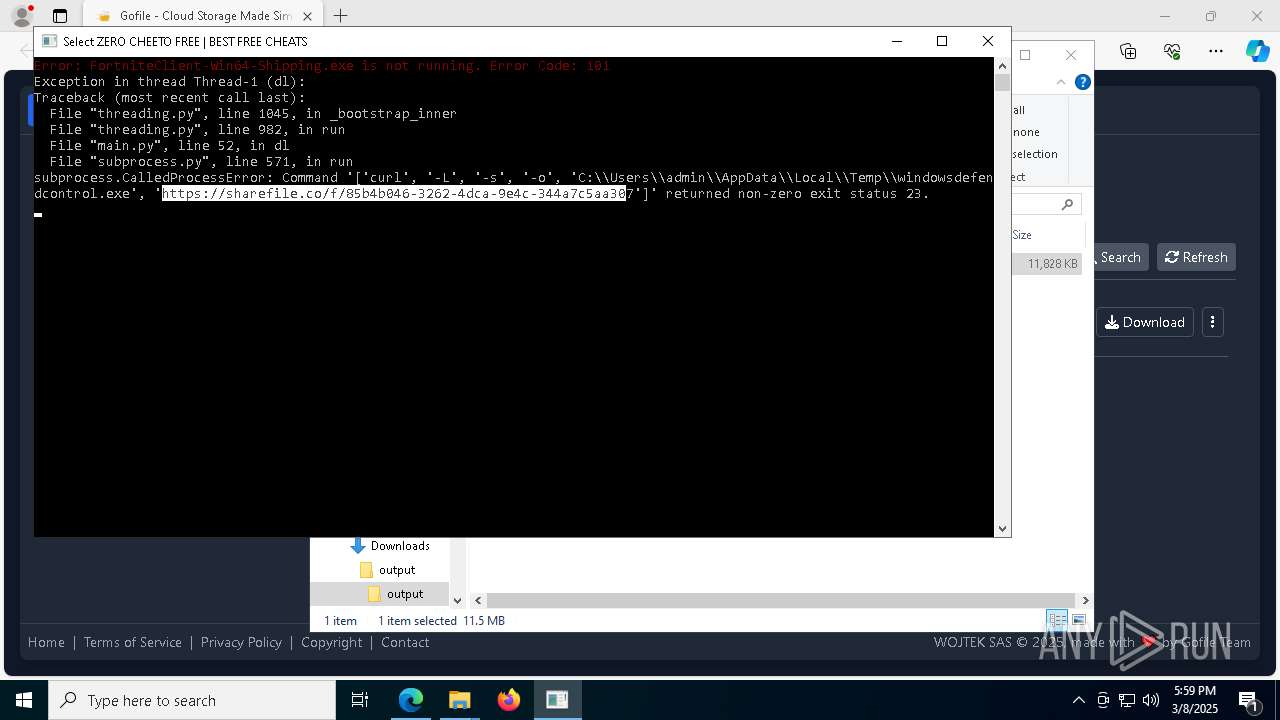Viewport: 1280px width, 720px height.
Task: Open the Copilot sidebar icon
Action: point(1257,51)
